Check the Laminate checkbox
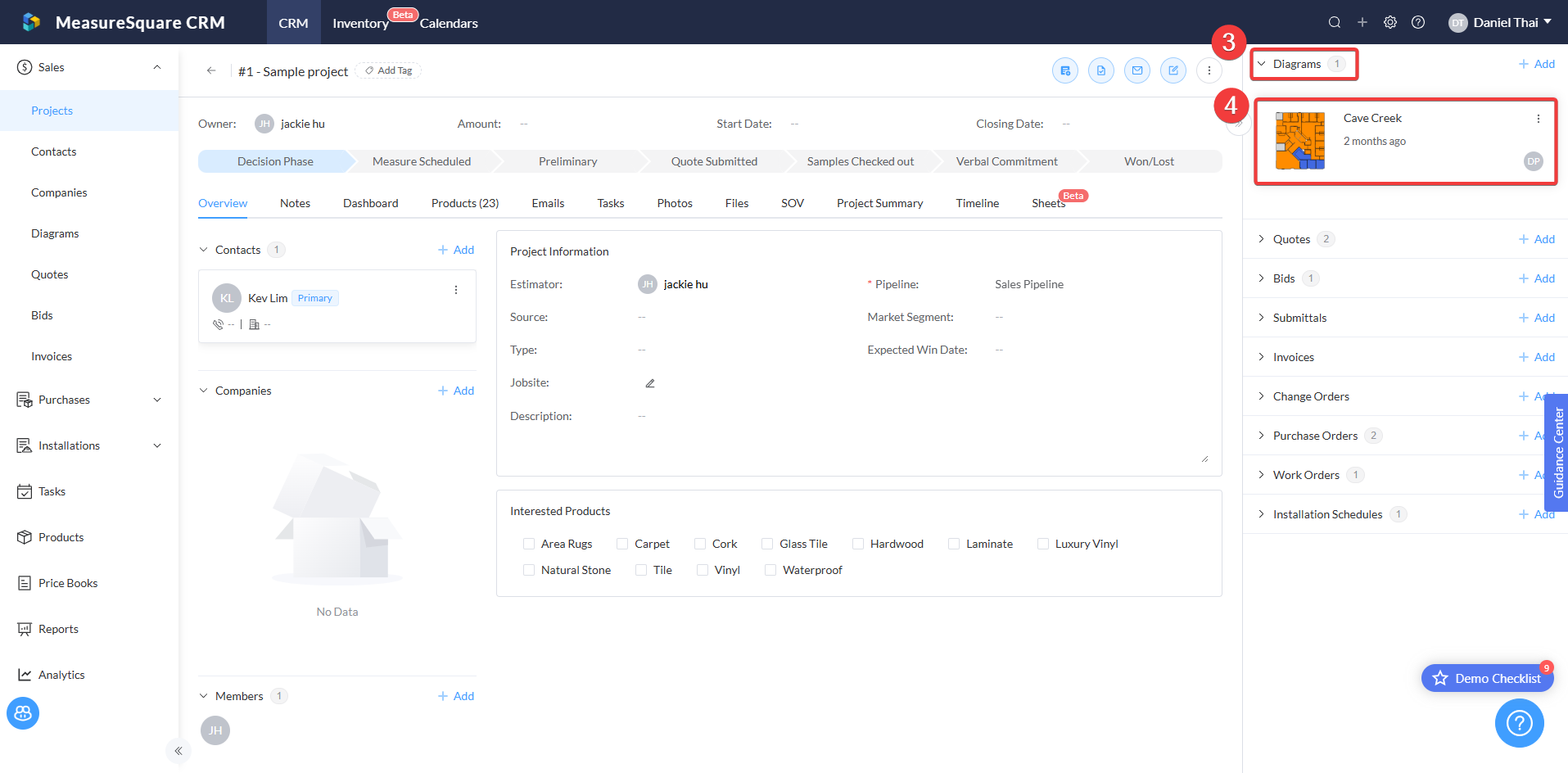The image size is (1568, 773). point(954,544)
